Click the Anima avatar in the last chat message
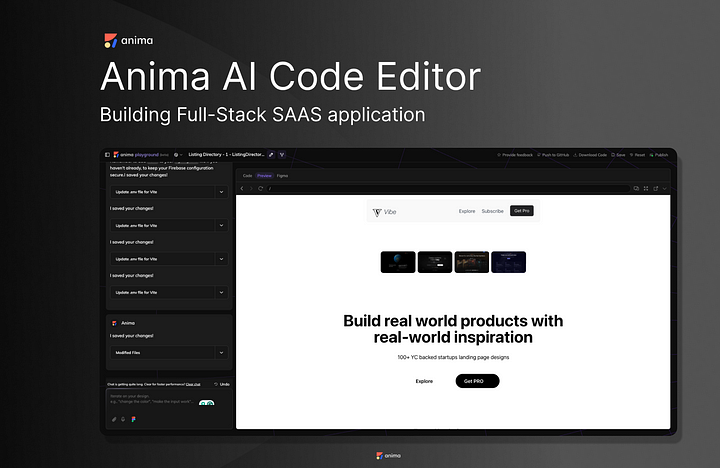This screenshot has height=468, width=720. (x=114, y=323)
